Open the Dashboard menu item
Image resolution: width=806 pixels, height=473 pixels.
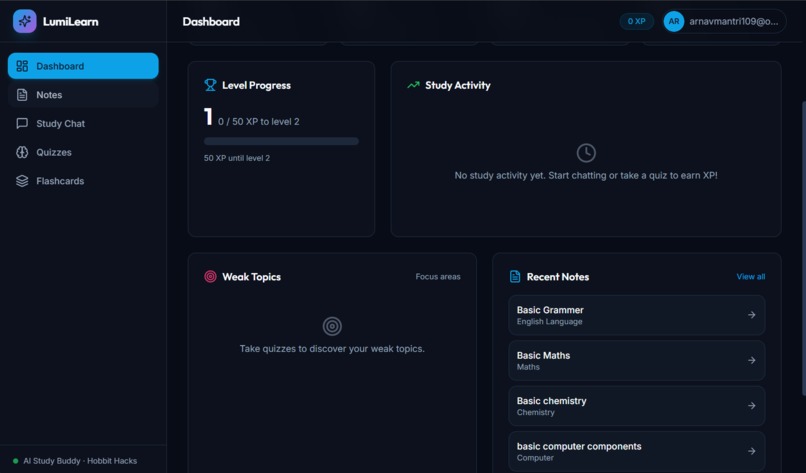click(x=83, y=66)
